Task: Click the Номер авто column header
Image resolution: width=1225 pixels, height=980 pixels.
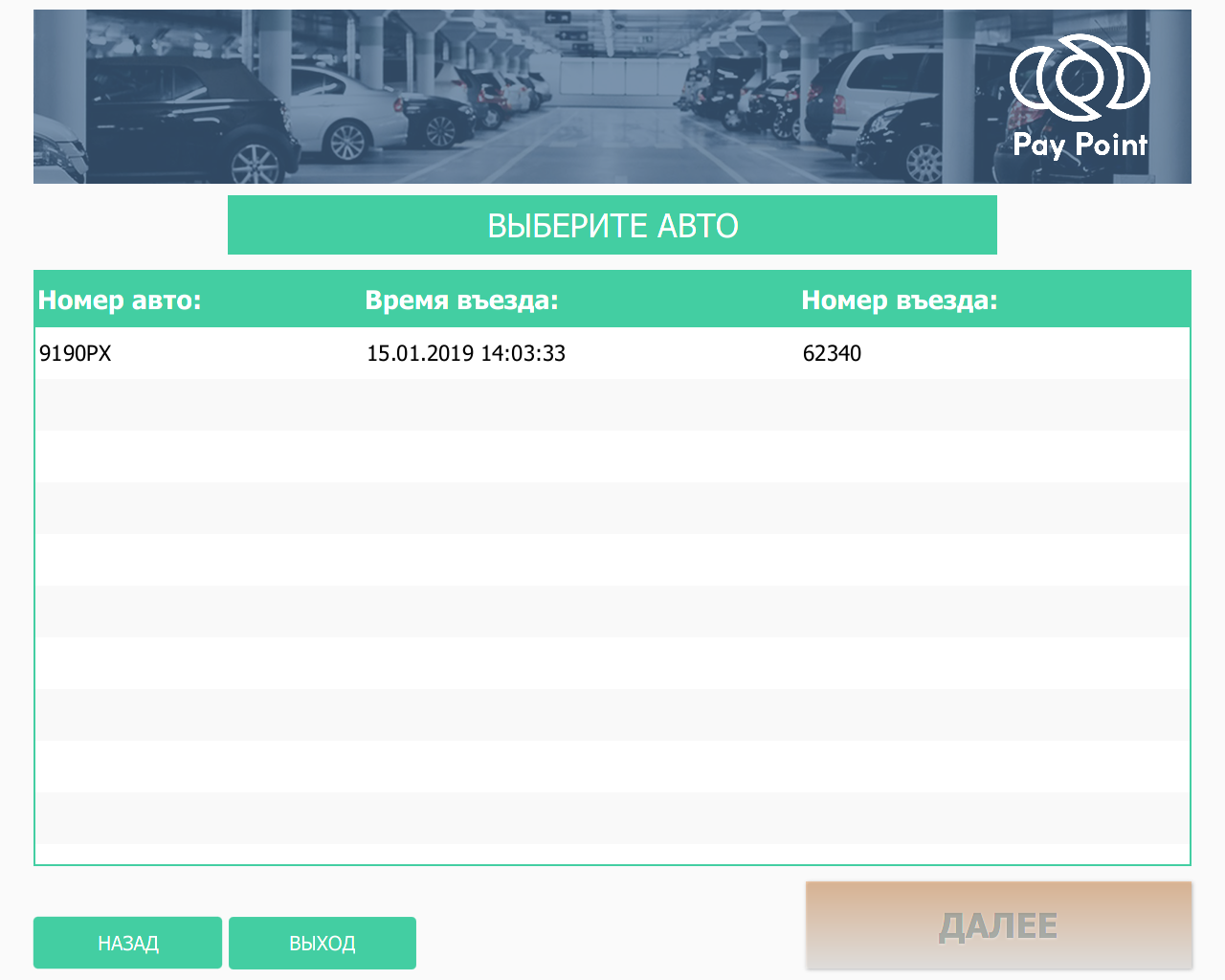Action: [120, 301]
